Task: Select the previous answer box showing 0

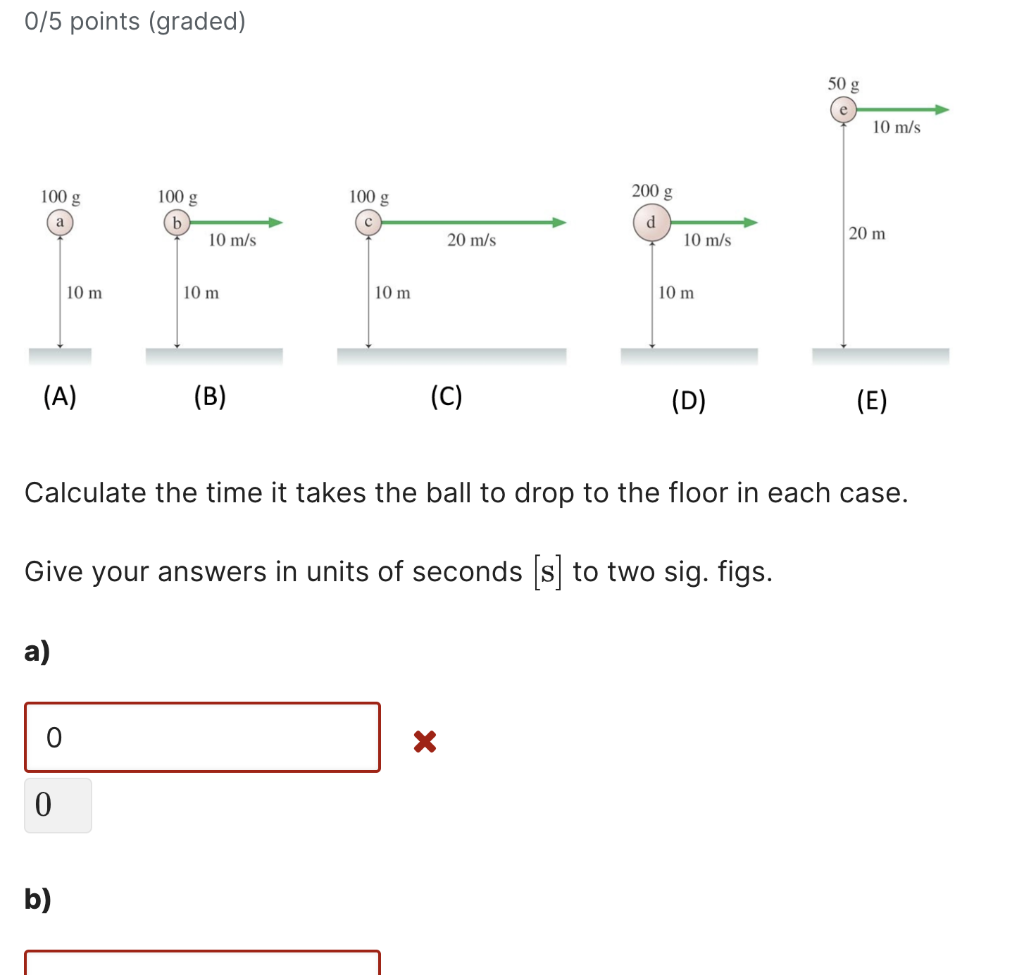Action: 57,804
